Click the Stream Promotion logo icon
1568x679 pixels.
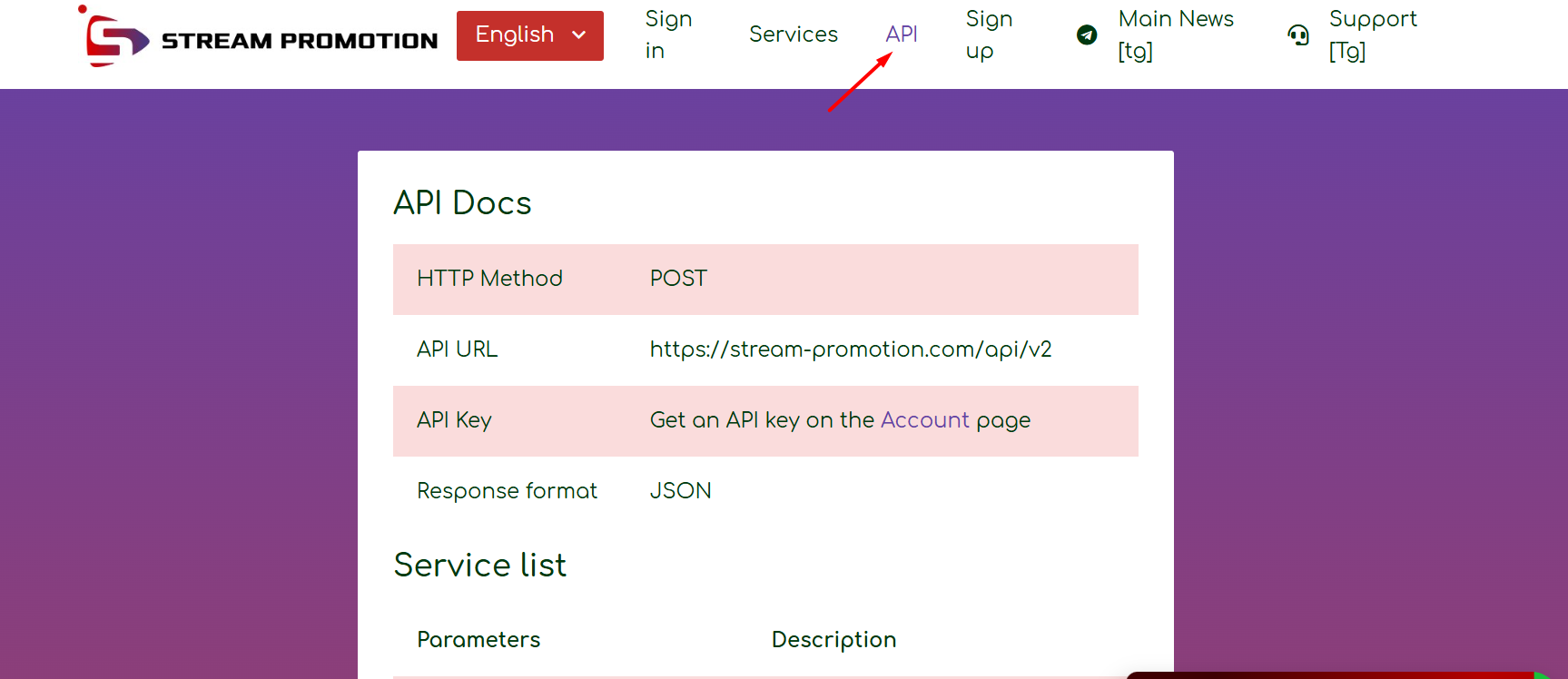pyautogui.click(x=113, y=36)
